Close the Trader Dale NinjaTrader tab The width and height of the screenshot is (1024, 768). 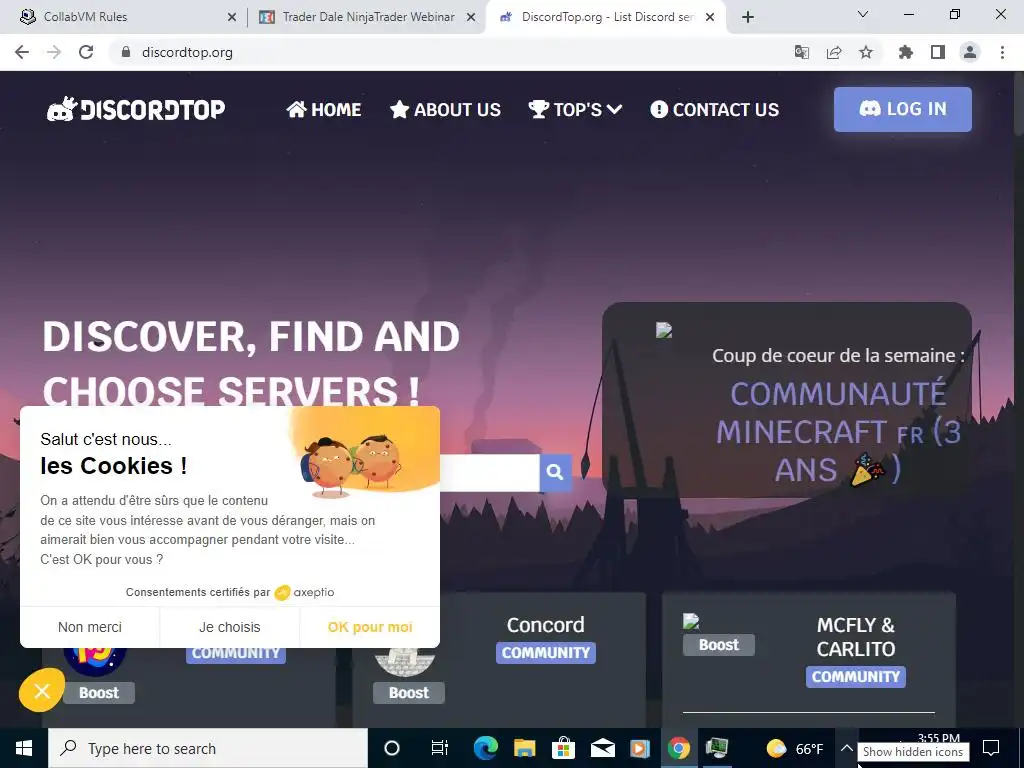click(x=470, y=18)
